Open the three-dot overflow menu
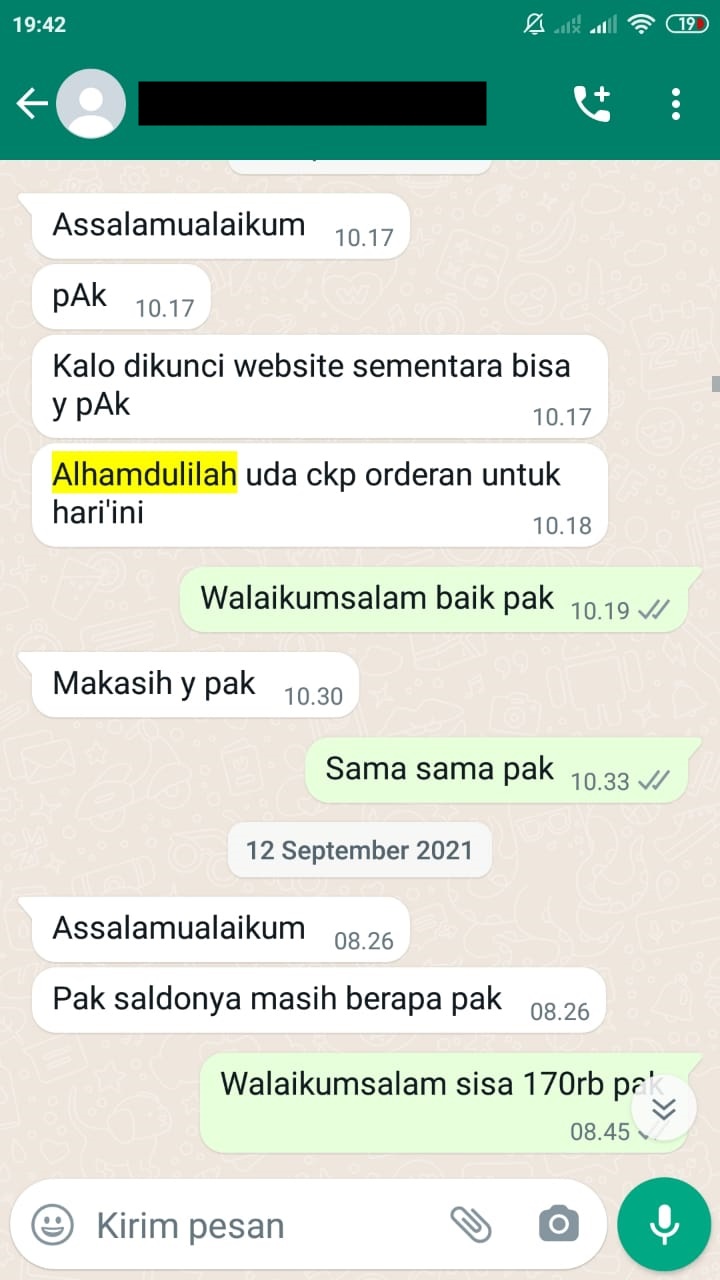The image size is (720, 1280). (x=676, y=103)
